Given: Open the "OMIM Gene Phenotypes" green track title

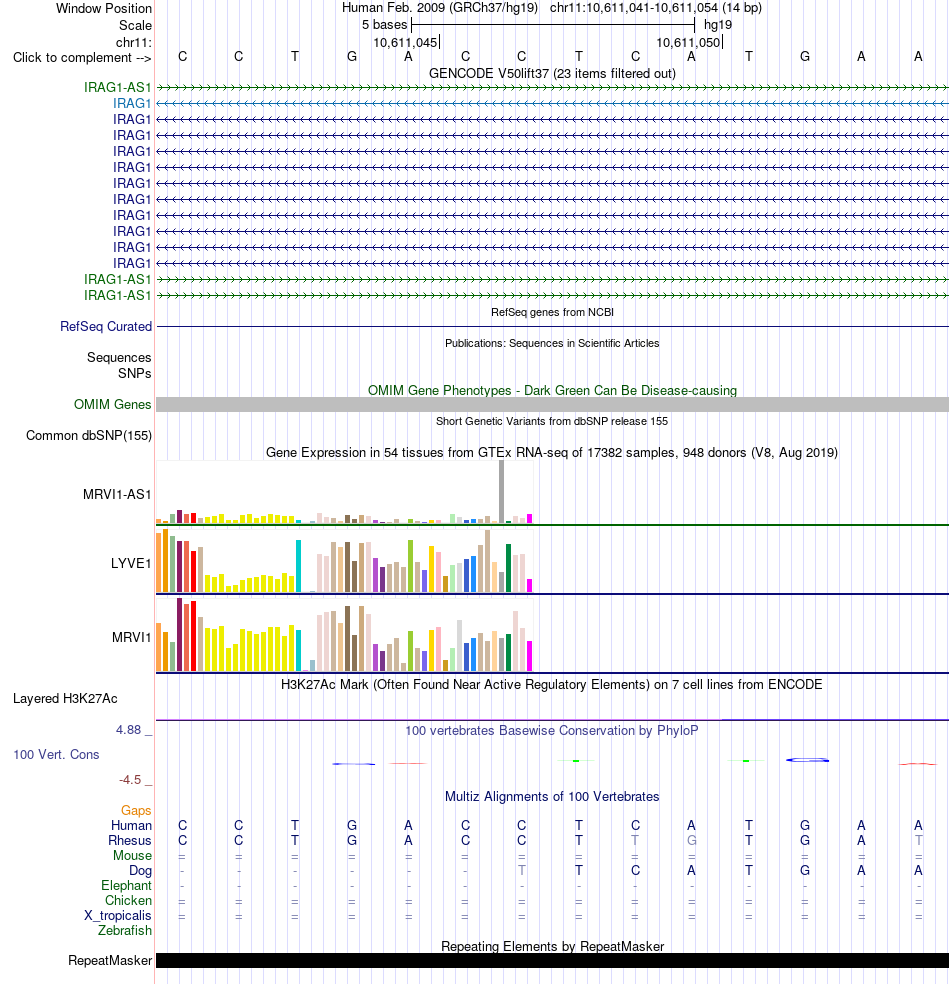Looking at the screenshot, I should pos(552,390).
